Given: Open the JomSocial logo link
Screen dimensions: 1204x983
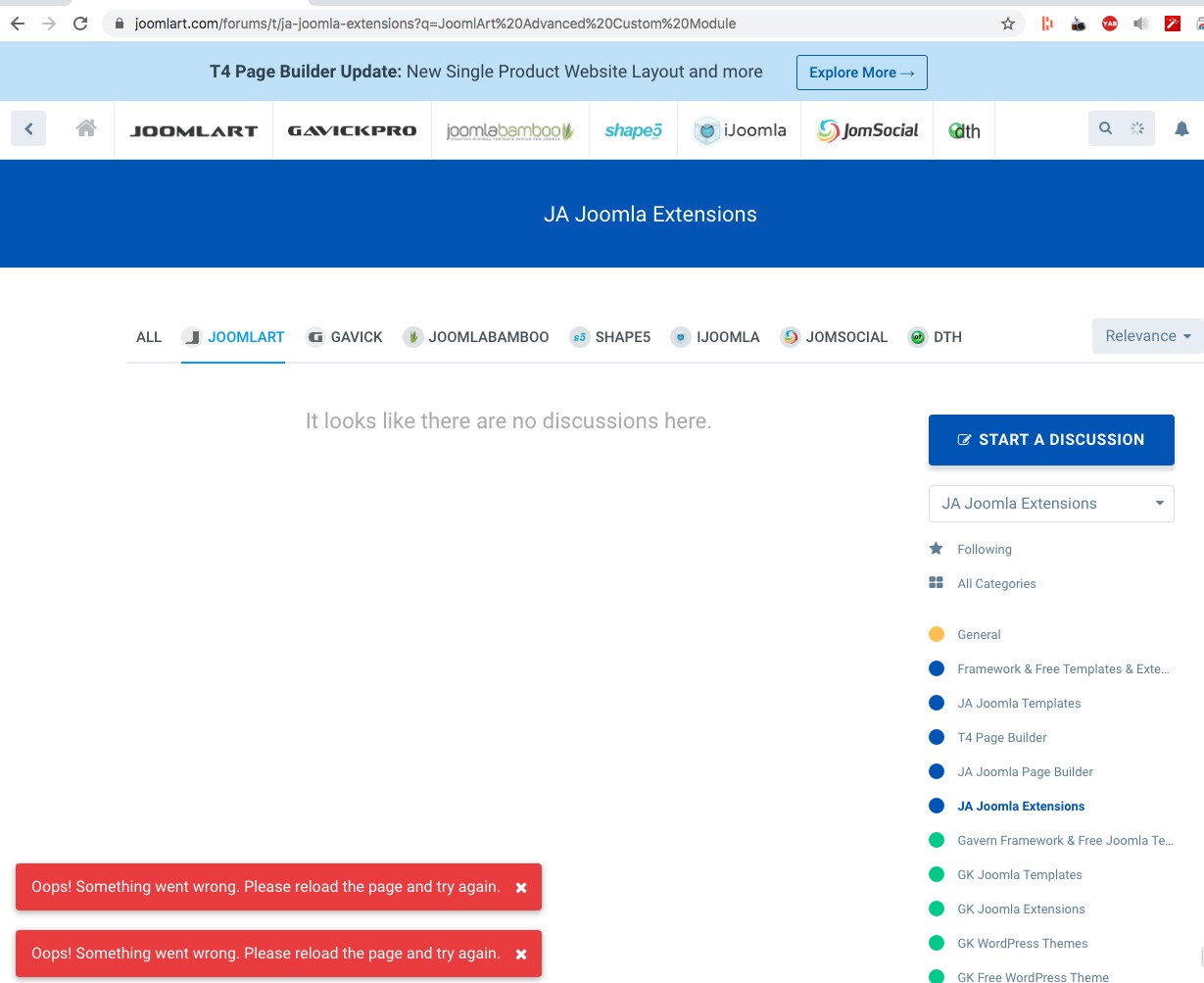Looking at the screenshot, I should pos(868,130).
